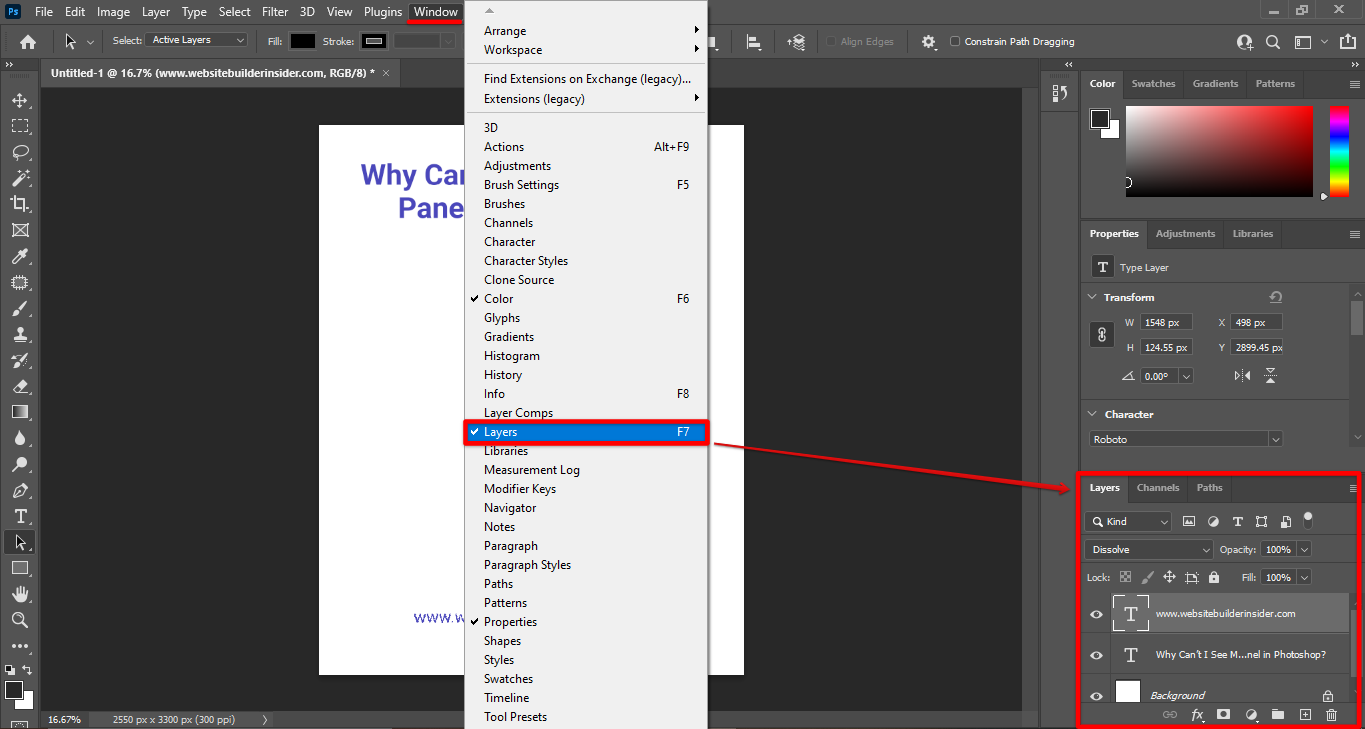The width and height of the screenshot is (1365, 729).
Task: Open the Kind layer filter dropdown
Action: click(1127, 521)
